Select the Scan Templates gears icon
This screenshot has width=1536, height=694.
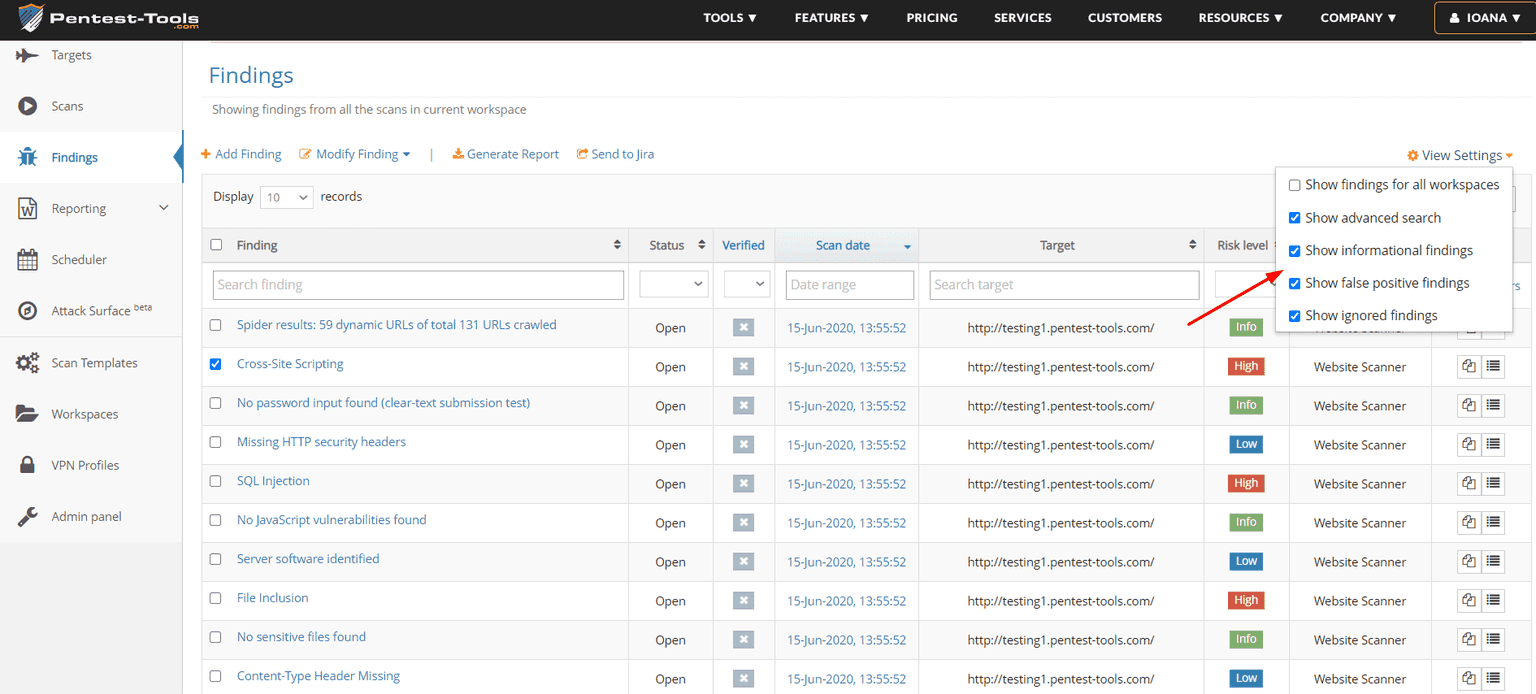[x=28, y=363]
